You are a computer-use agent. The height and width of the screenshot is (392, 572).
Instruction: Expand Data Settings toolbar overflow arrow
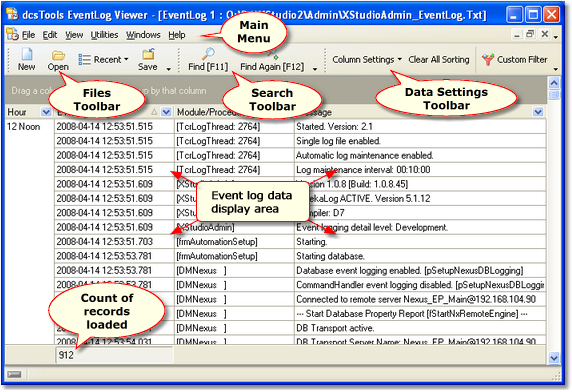[556, 69]
